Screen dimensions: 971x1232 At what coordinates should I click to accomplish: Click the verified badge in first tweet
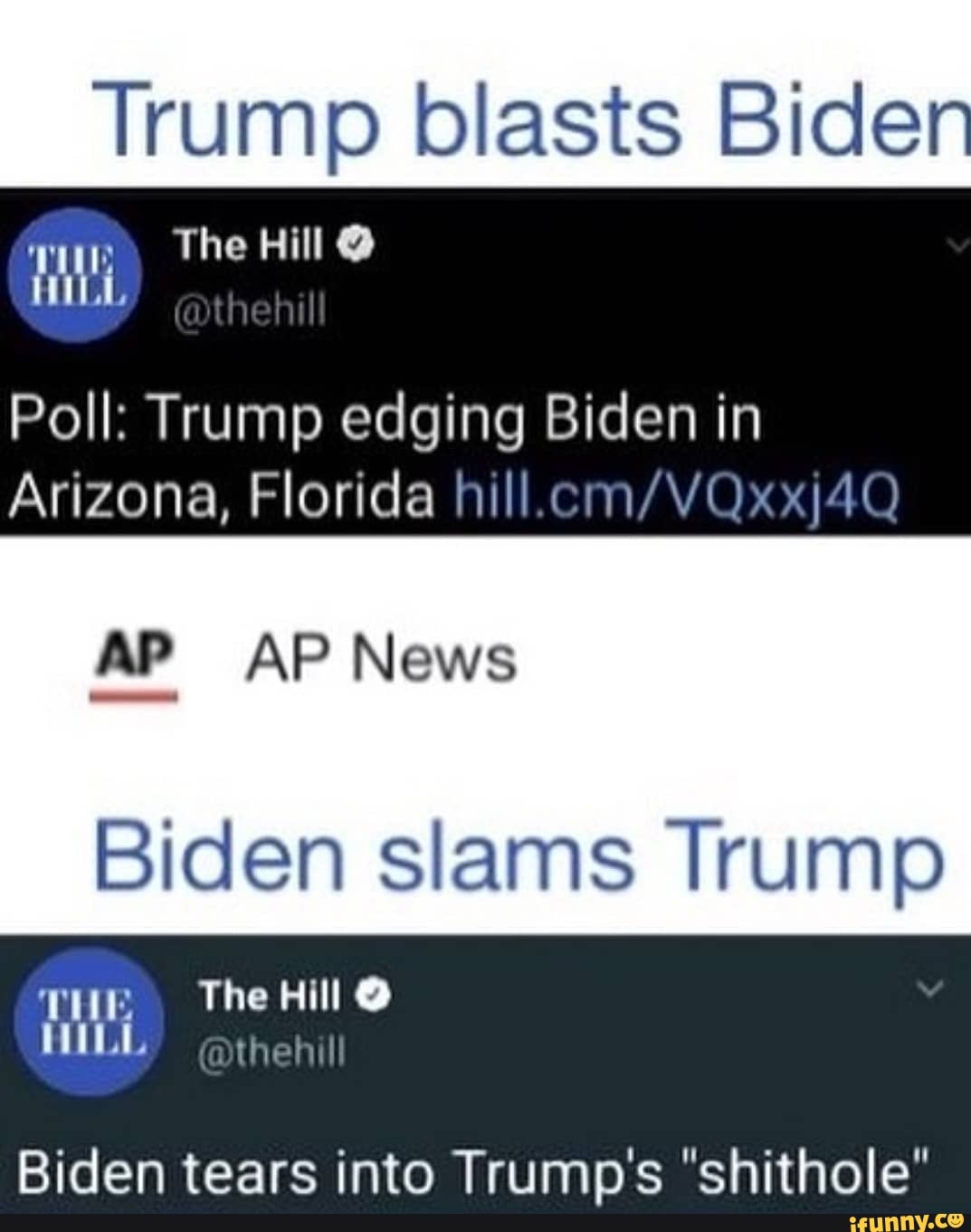(358, 243)
